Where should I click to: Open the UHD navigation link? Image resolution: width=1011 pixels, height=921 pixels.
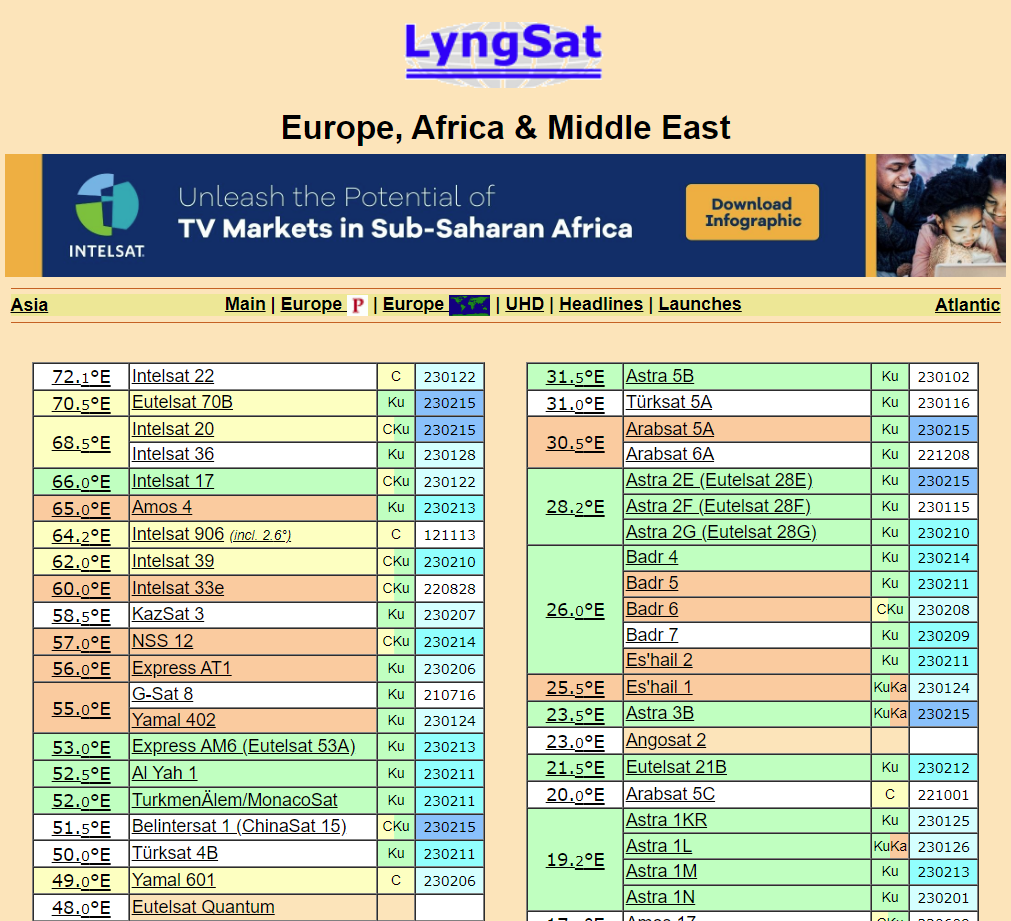point(524,304)
